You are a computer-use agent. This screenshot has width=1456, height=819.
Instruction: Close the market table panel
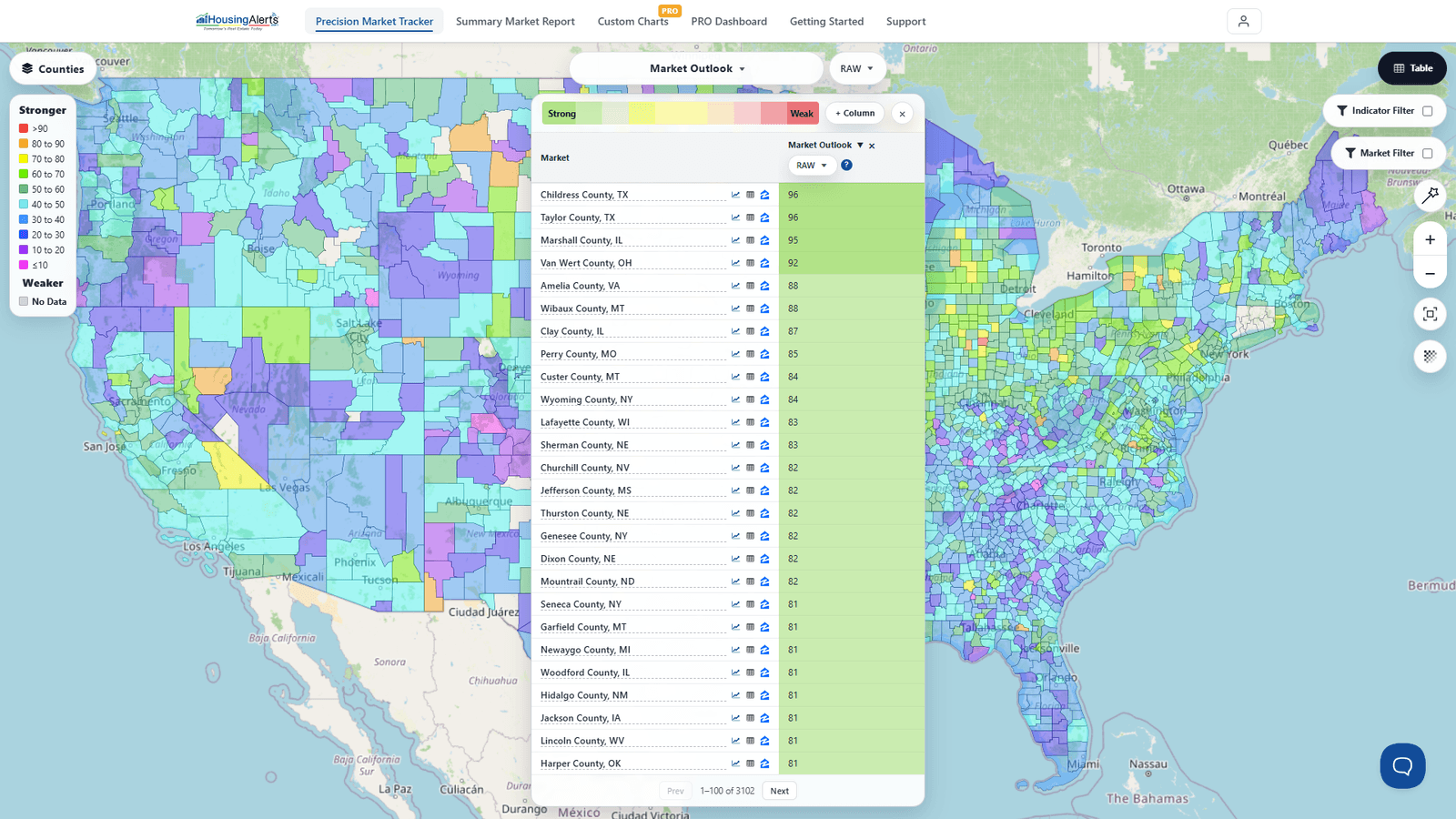pos(902,114)
